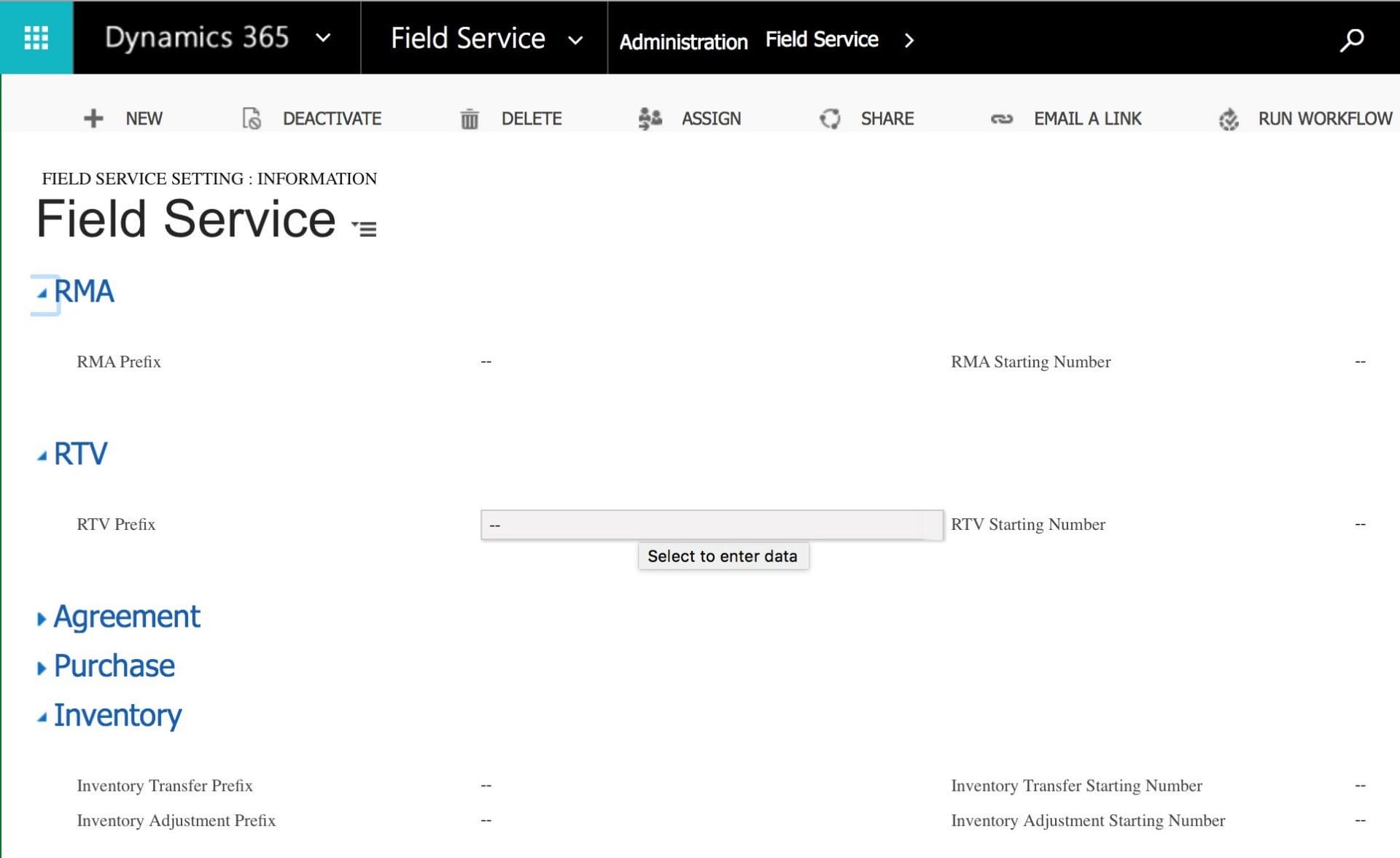1400x858 pixels.
Task: Select the New plus icon
Action: [x=93, y=118]
